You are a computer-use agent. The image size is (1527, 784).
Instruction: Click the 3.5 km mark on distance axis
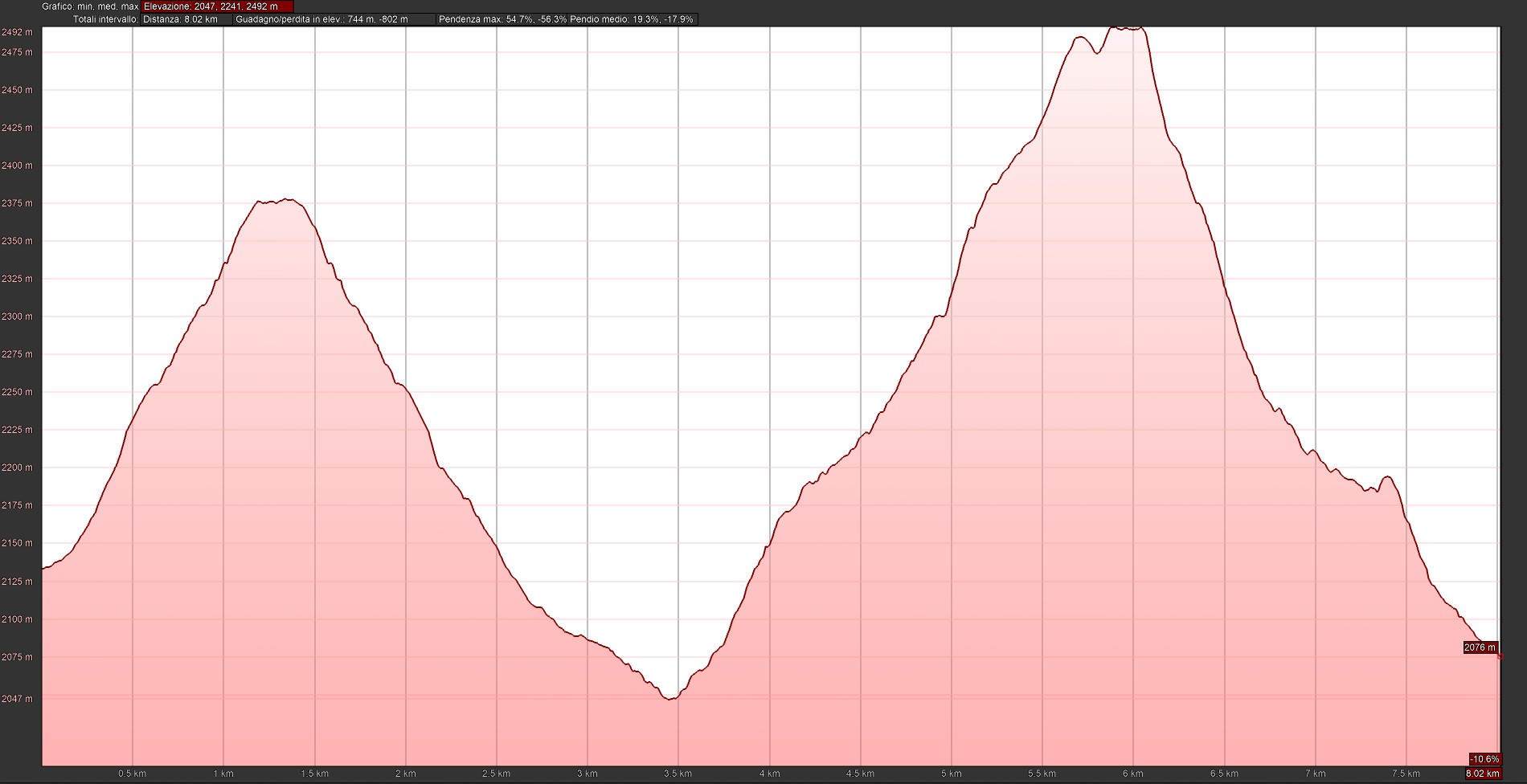click(678, 774)
